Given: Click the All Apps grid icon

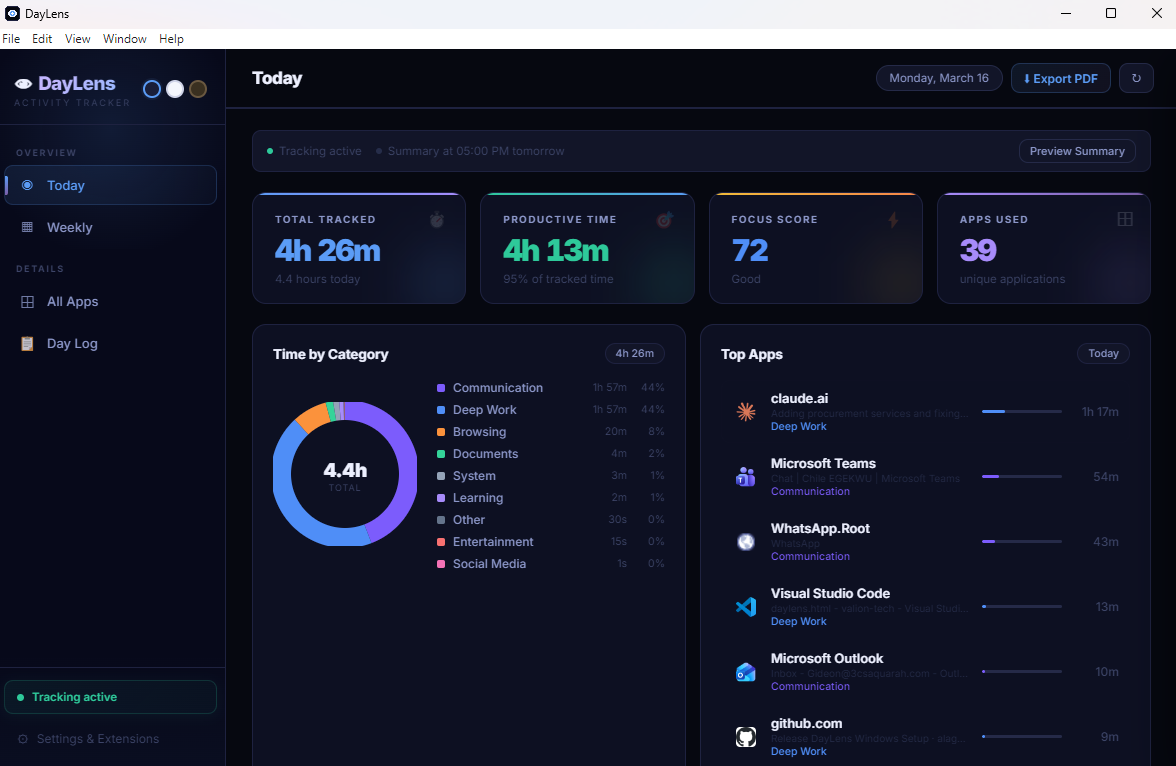Looking at the screenshot, I should pos(27,302).
